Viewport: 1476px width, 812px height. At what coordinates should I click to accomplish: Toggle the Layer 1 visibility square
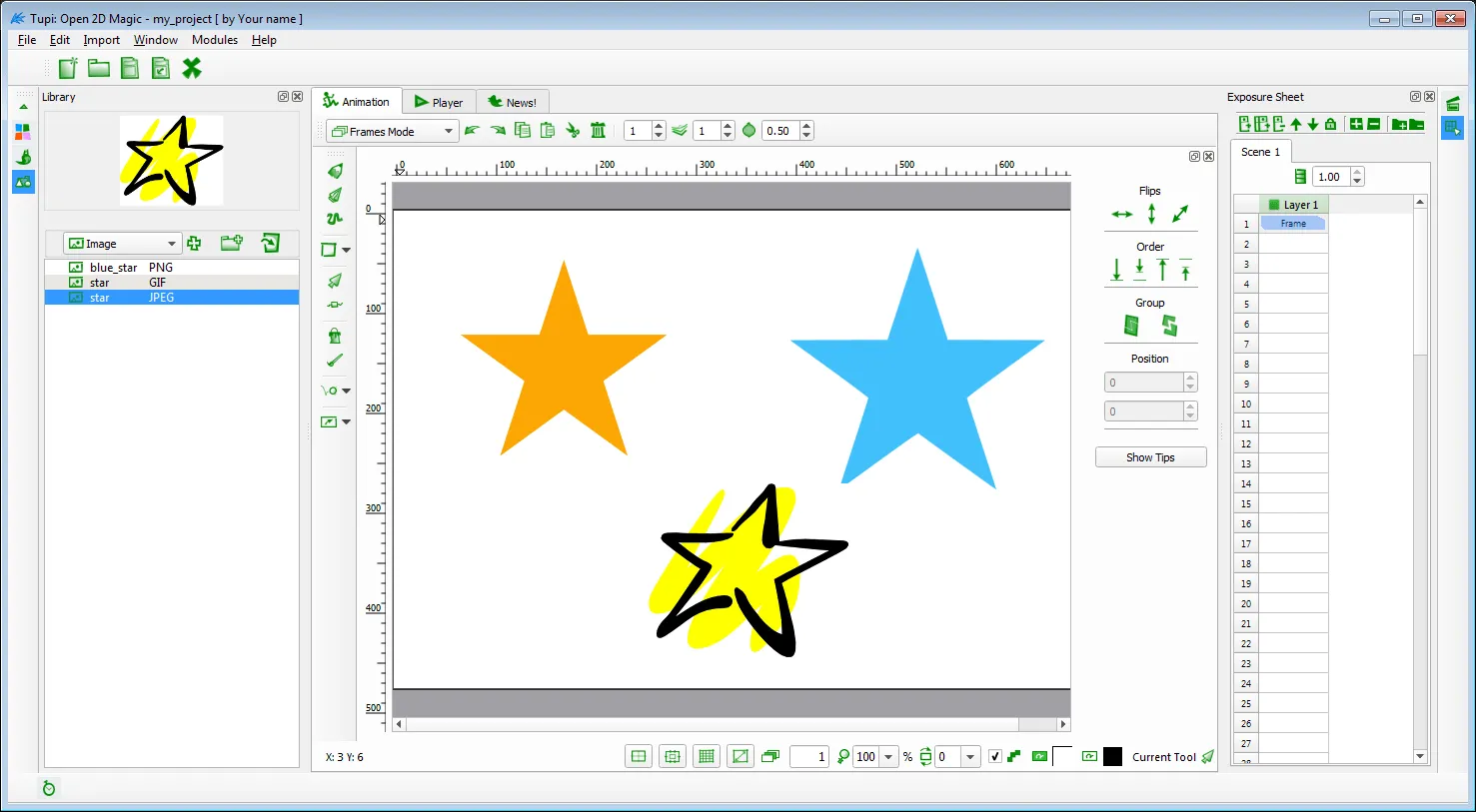click(1274, 205)
